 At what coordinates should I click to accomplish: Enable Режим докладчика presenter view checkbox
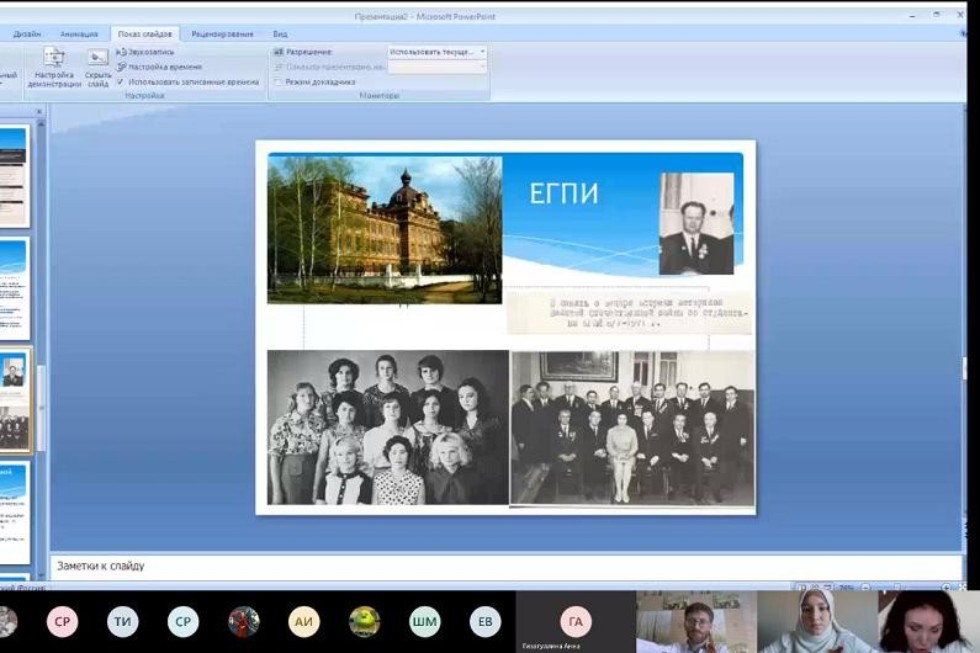coord(278,82)
